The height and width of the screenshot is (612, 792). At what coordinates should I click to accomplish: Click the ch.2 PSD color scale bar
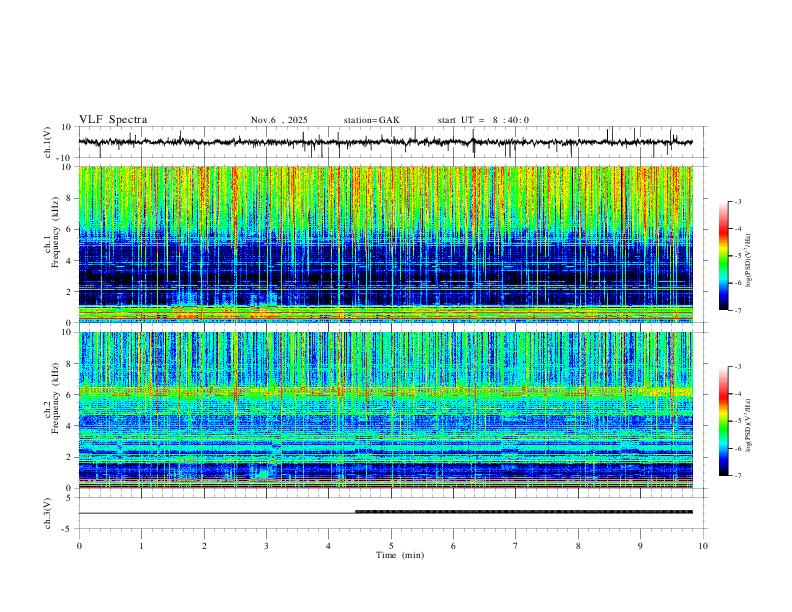pyautogui.click(x=724, y=421)
